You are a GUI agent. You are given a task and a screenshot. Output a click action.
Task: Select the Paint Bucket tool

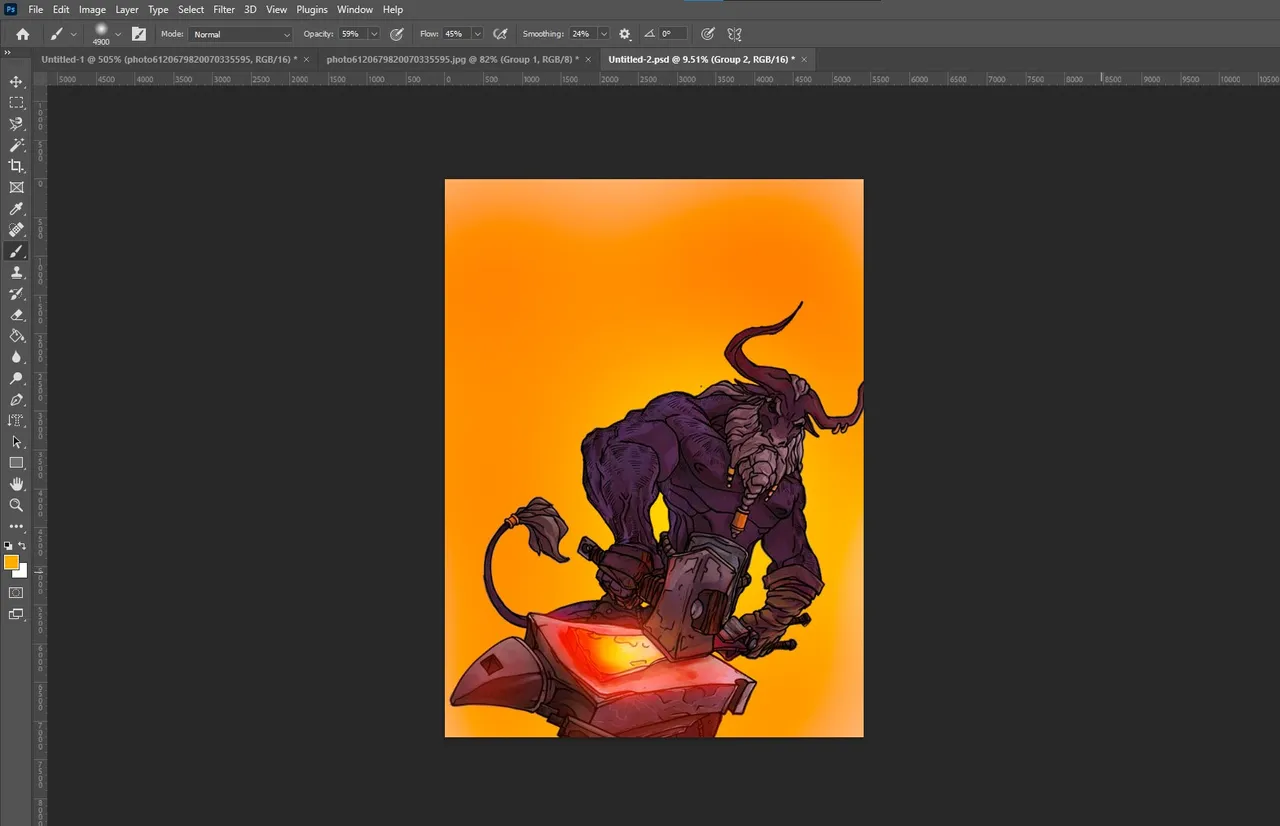(x=16, y=336)
